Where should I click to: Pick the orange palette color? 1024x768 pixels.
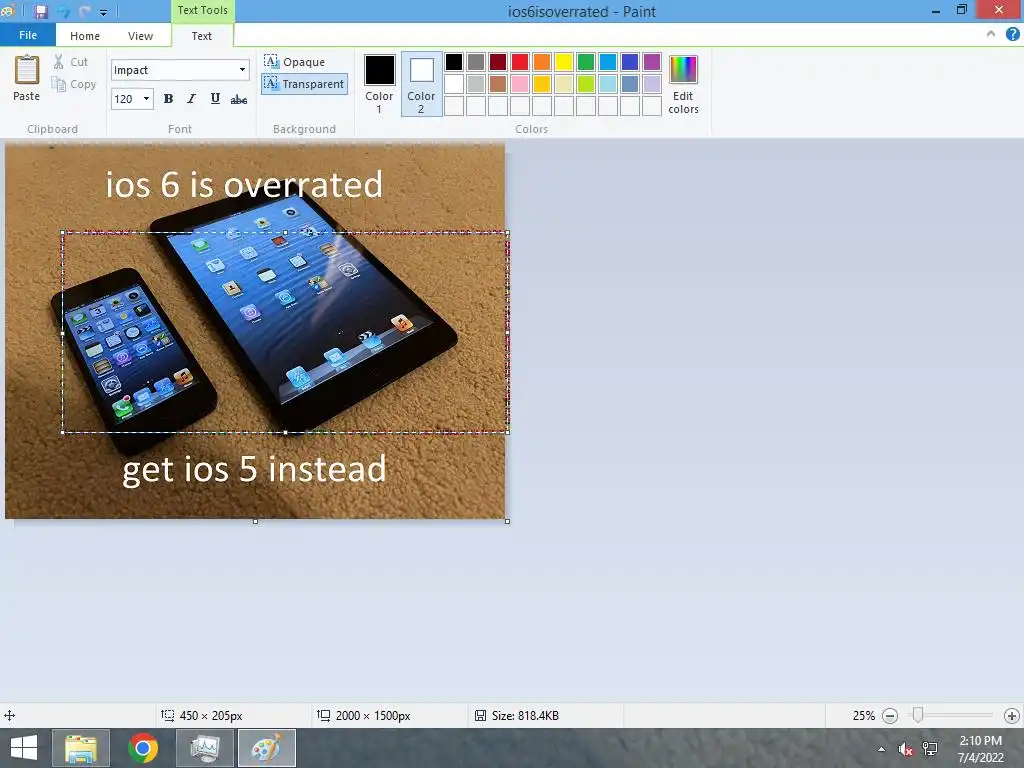click(542, 62)
